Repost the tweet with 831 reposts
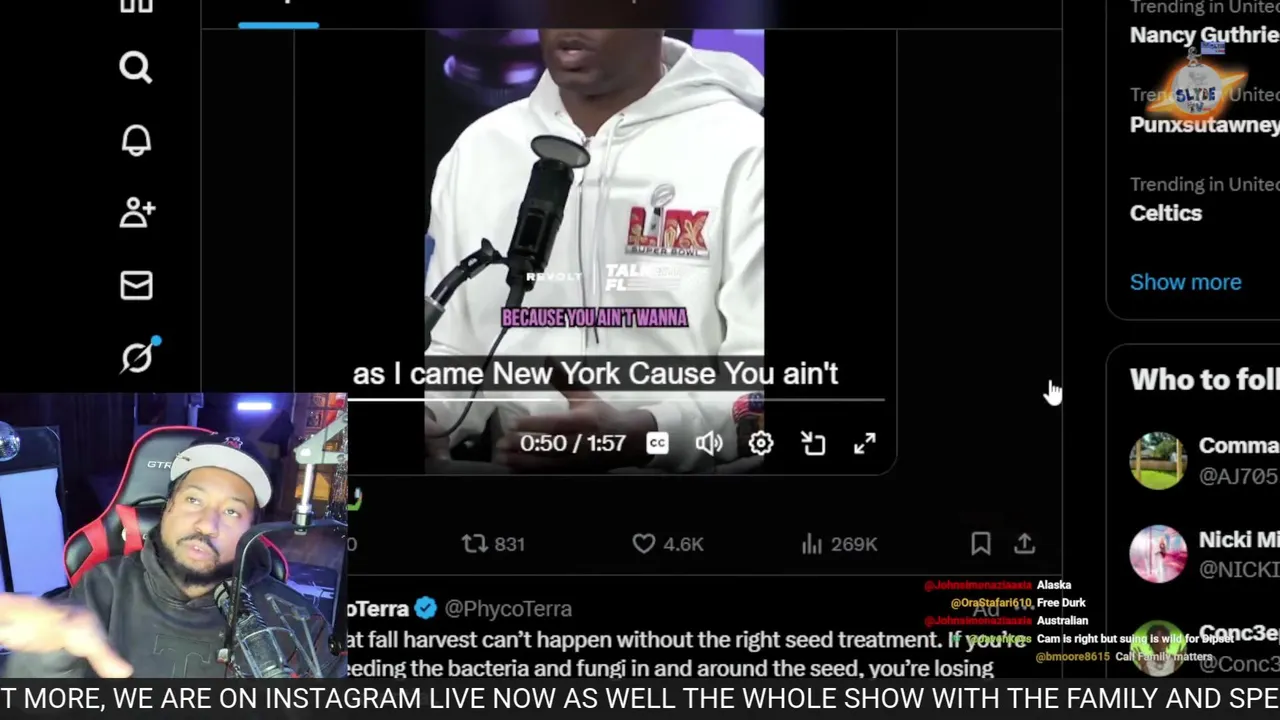The height and width of the screenshot is (720, 1280). pyautogui.click(x=493, y=543)
